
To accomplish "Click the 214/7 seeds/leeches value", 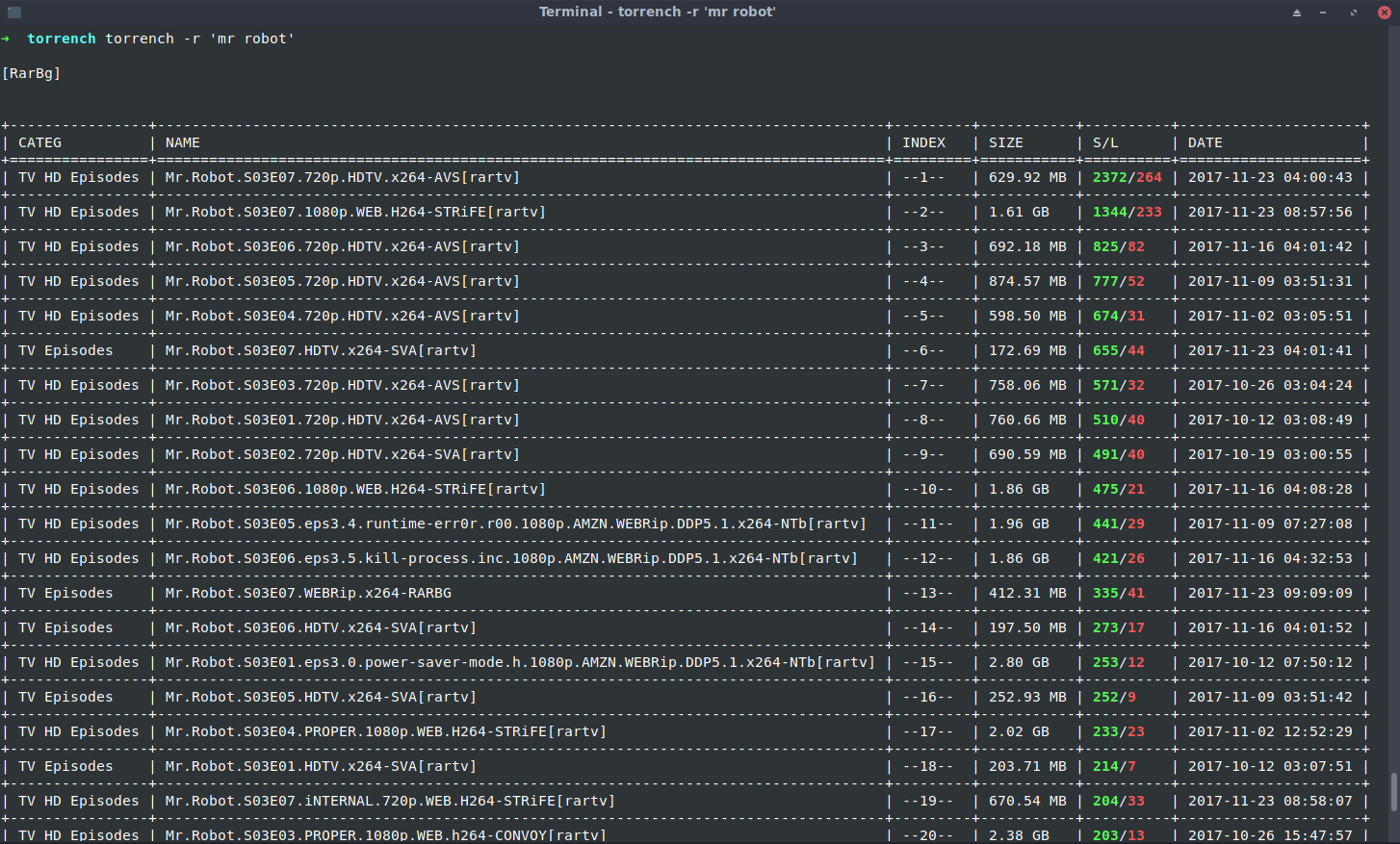I will pyautogui.click(x=1114, y=766).
